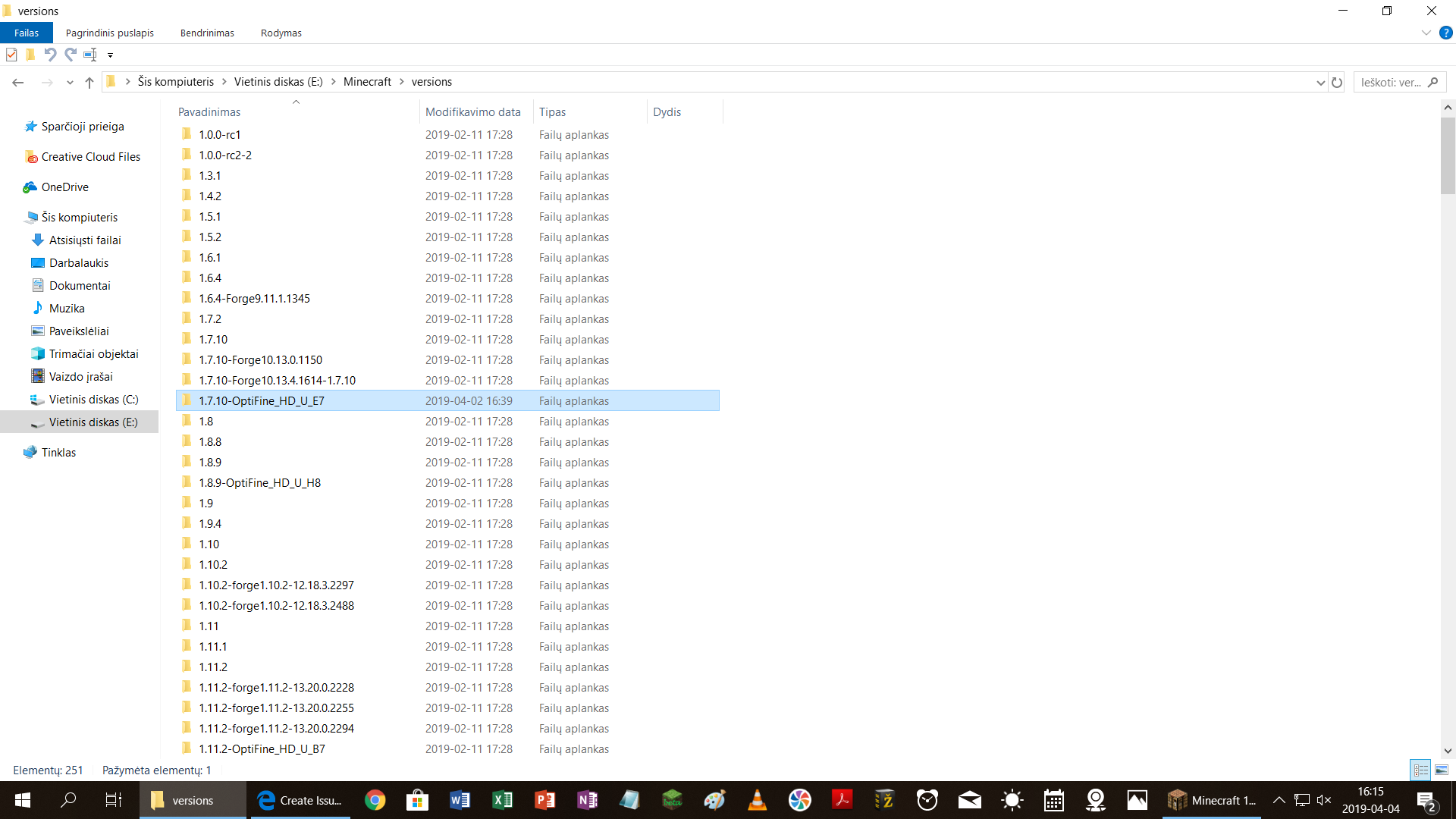Refresh the versions folder view
Image resolution: width=1456 pixels, height=819 pixels.
(x=1337, y=82)
